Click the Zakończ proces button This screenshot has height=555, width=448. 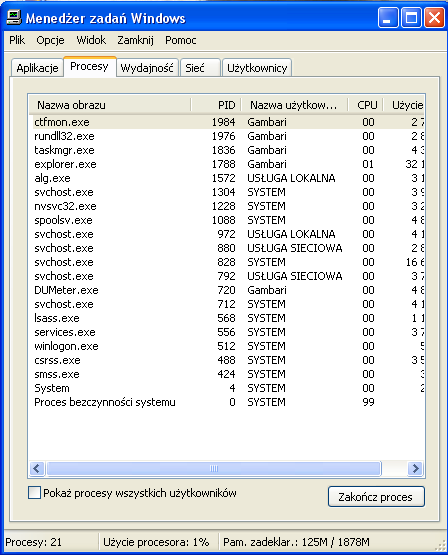[376, 497]
